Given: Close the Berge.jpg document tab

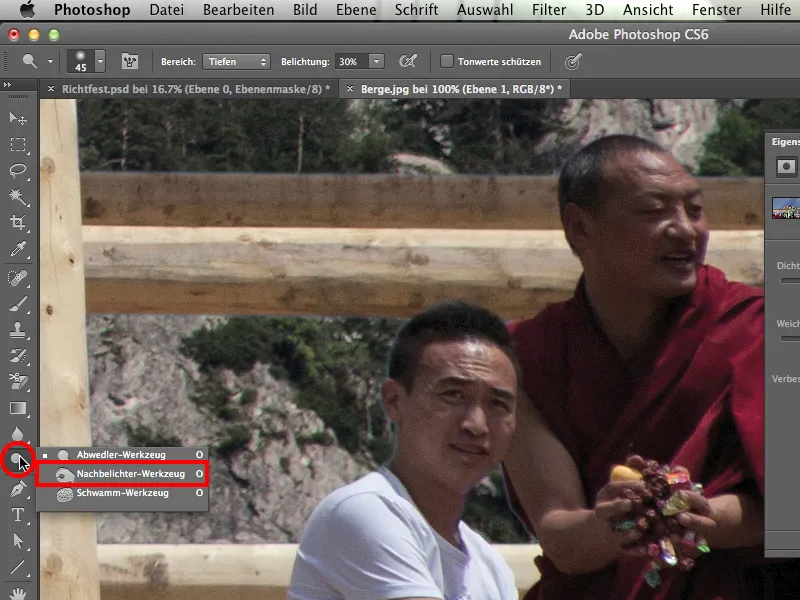Looking at the screenshot, I should tap(349, 89).
